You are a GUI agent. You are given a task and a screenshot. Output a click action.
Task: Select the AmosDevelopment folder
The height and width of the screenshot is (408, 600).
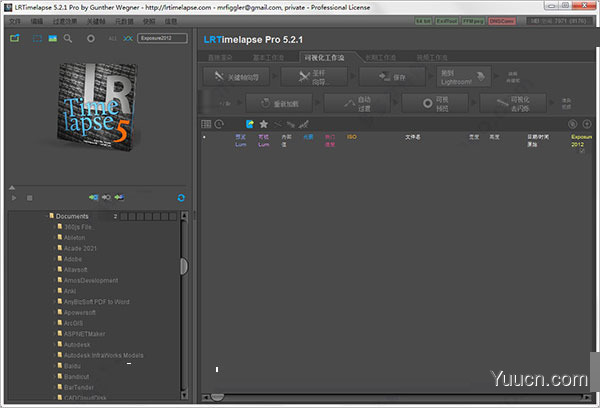click(x=91, y=281)
